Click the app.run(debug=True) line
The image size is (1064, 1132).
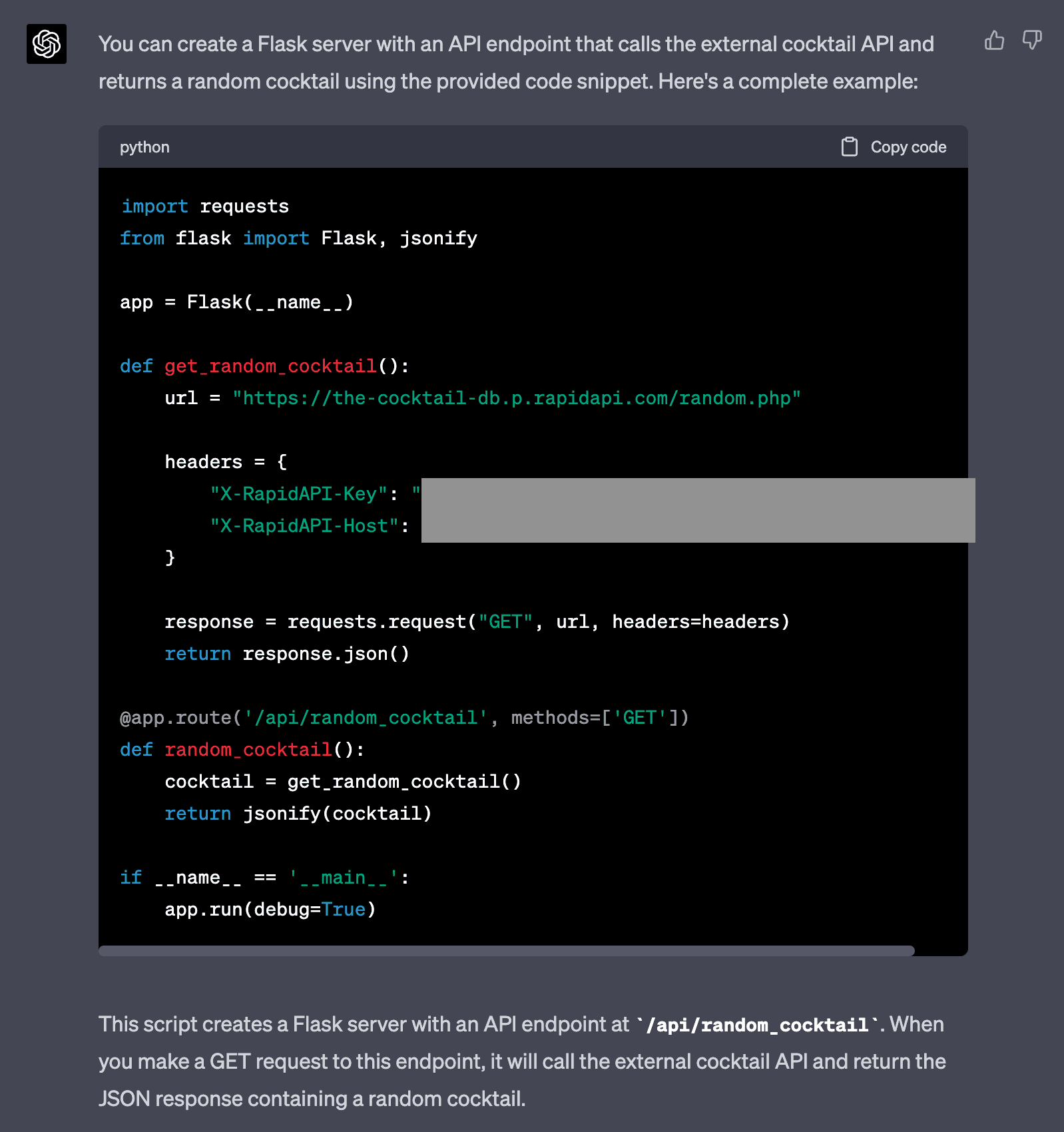pos(270,910)
